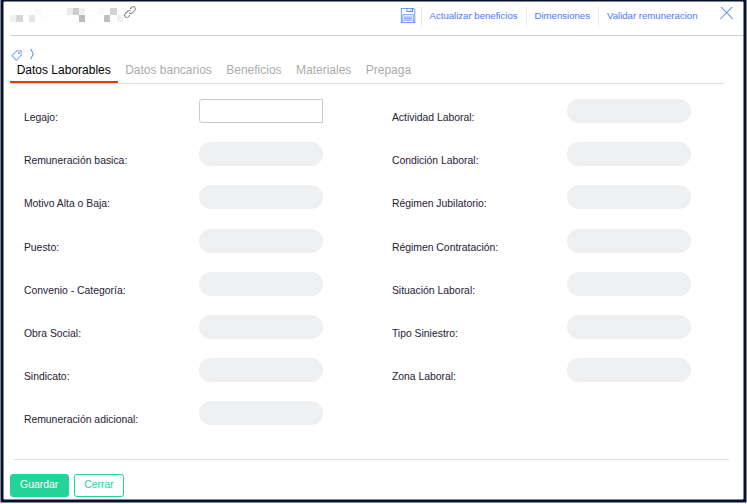This screenshot has height=504, width=747.
Task: Expand the chevron next to tag icon
Action: point(31,53)
